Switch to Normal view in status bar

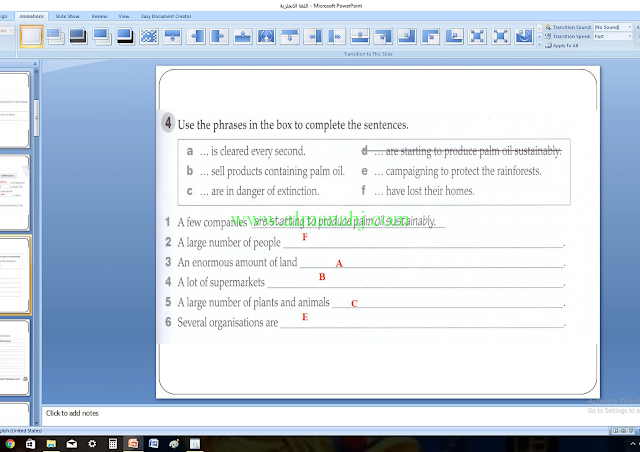tap(615, 431)
